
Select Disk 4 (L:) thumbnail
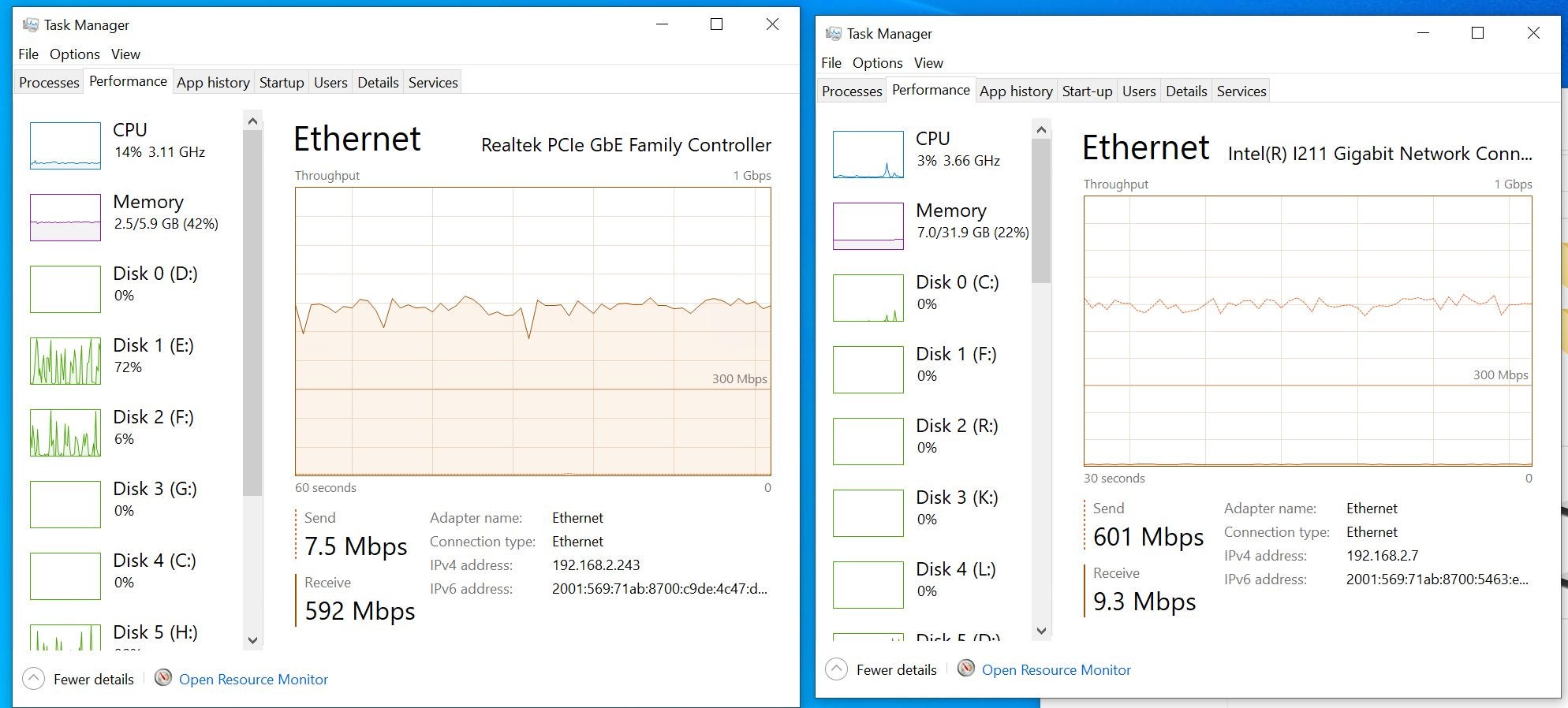868,585
